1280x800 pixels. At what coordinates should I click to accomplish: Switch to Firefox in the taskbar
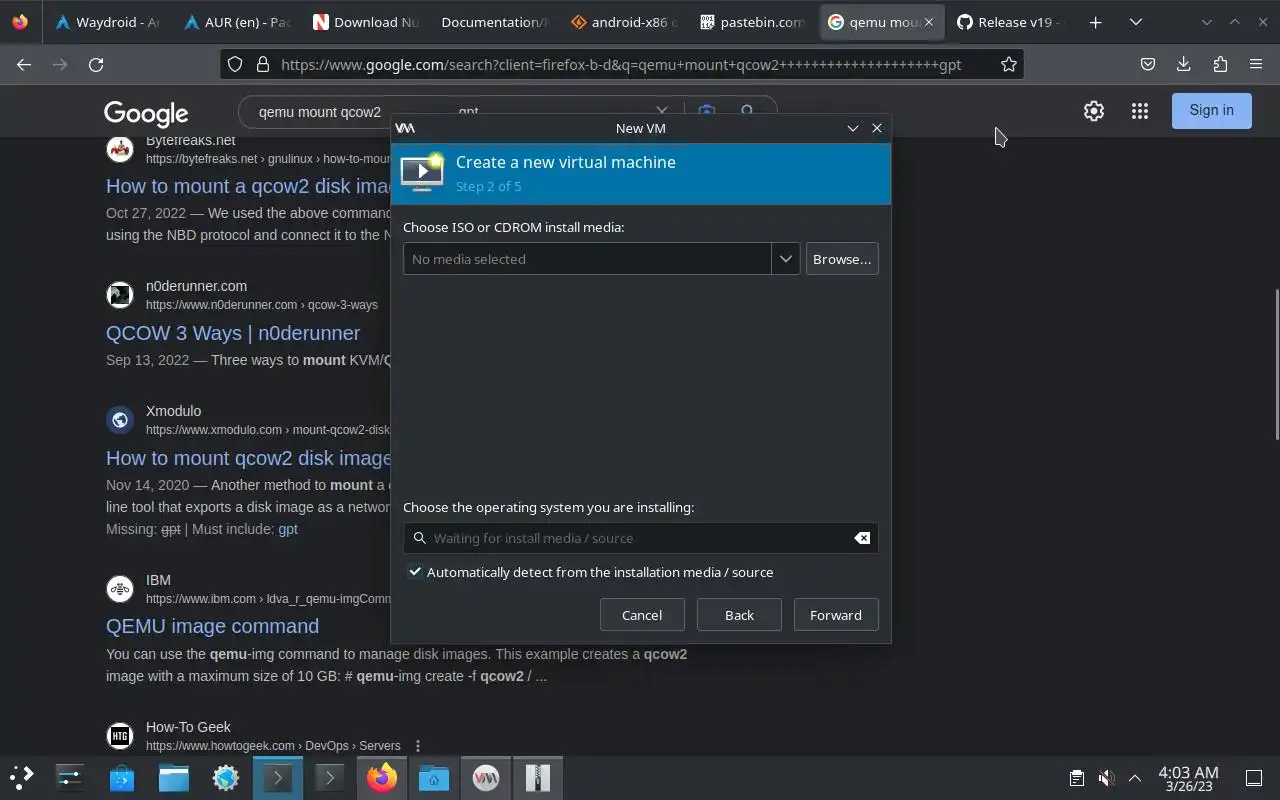point(382,777)
